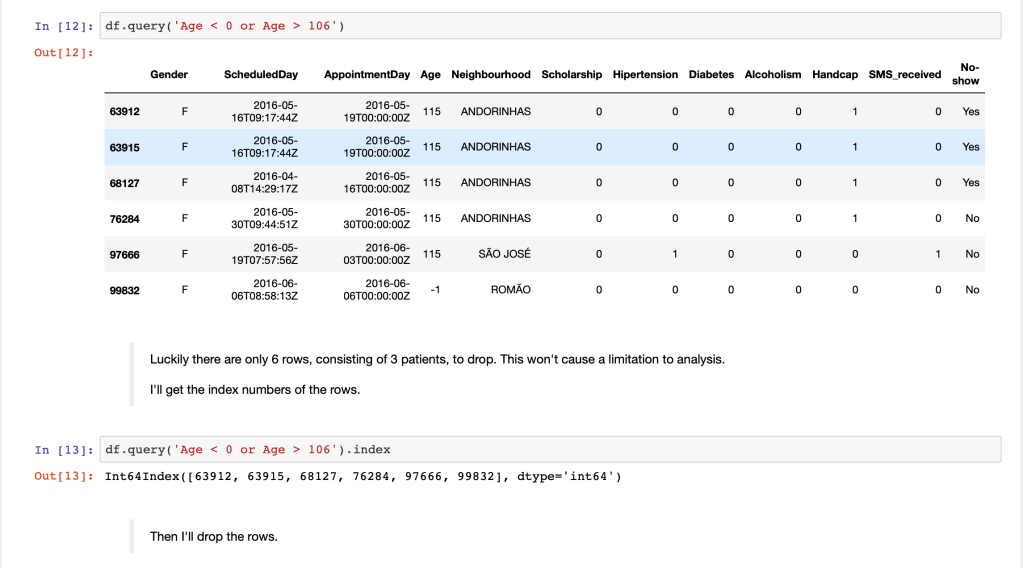The width and height of the screenshot is (1023, 568).
Task: Click the SMS_received column header
Action: point(905,75)
